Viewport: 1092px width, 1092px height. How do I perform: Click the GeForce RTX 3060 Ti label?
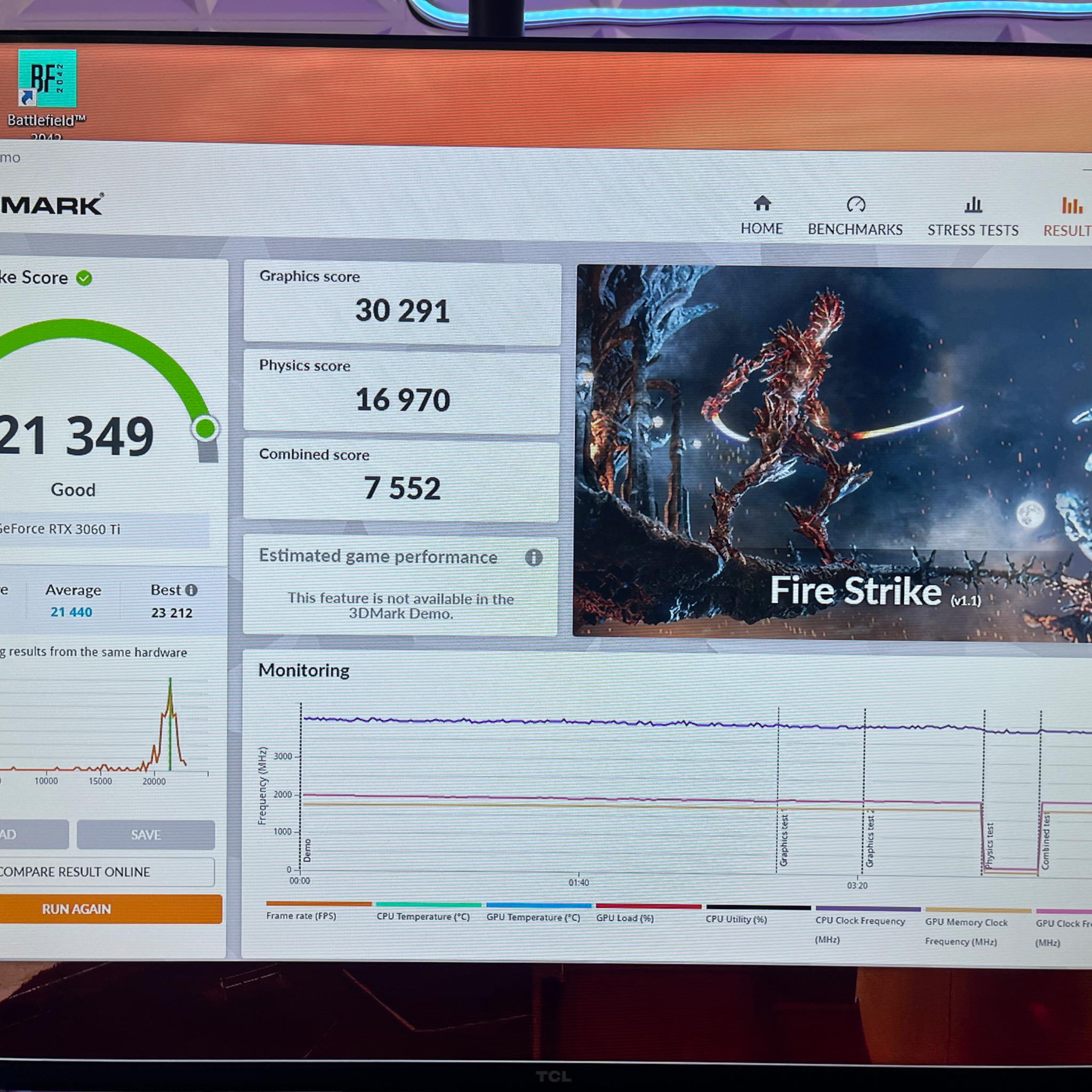point(59,529)
